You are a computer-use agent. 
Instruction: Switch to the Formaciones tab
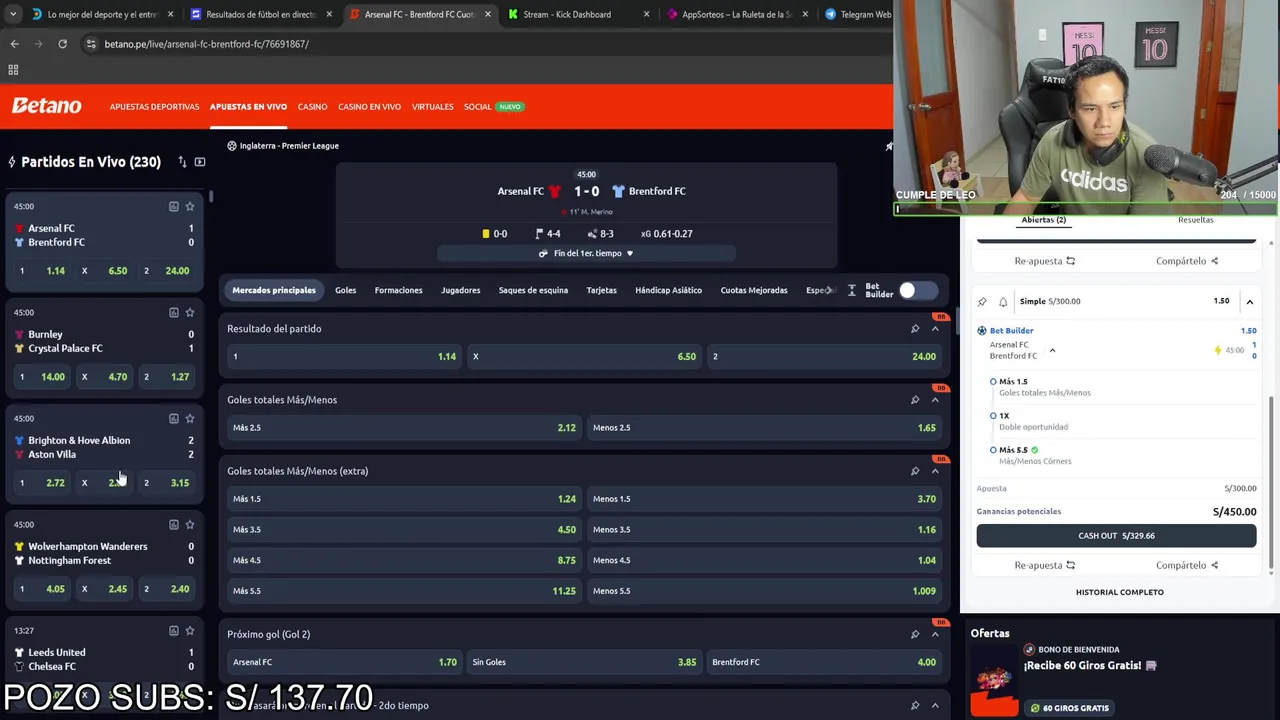click(x=398, y=290)
